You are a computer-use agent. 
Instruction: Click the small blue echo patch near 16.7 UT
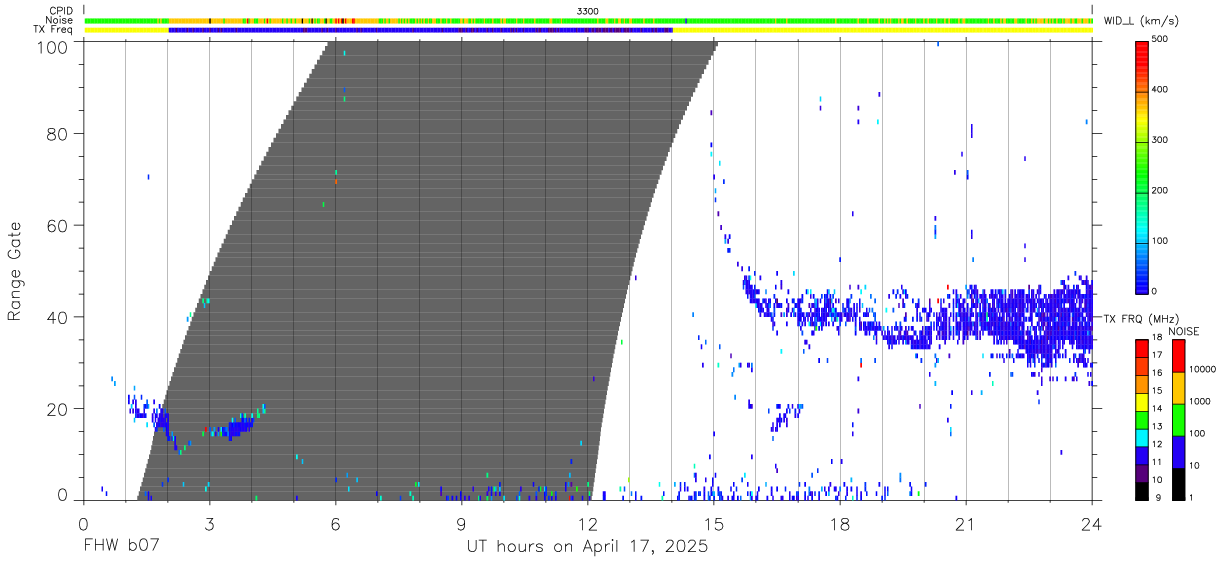pos(786,417)
